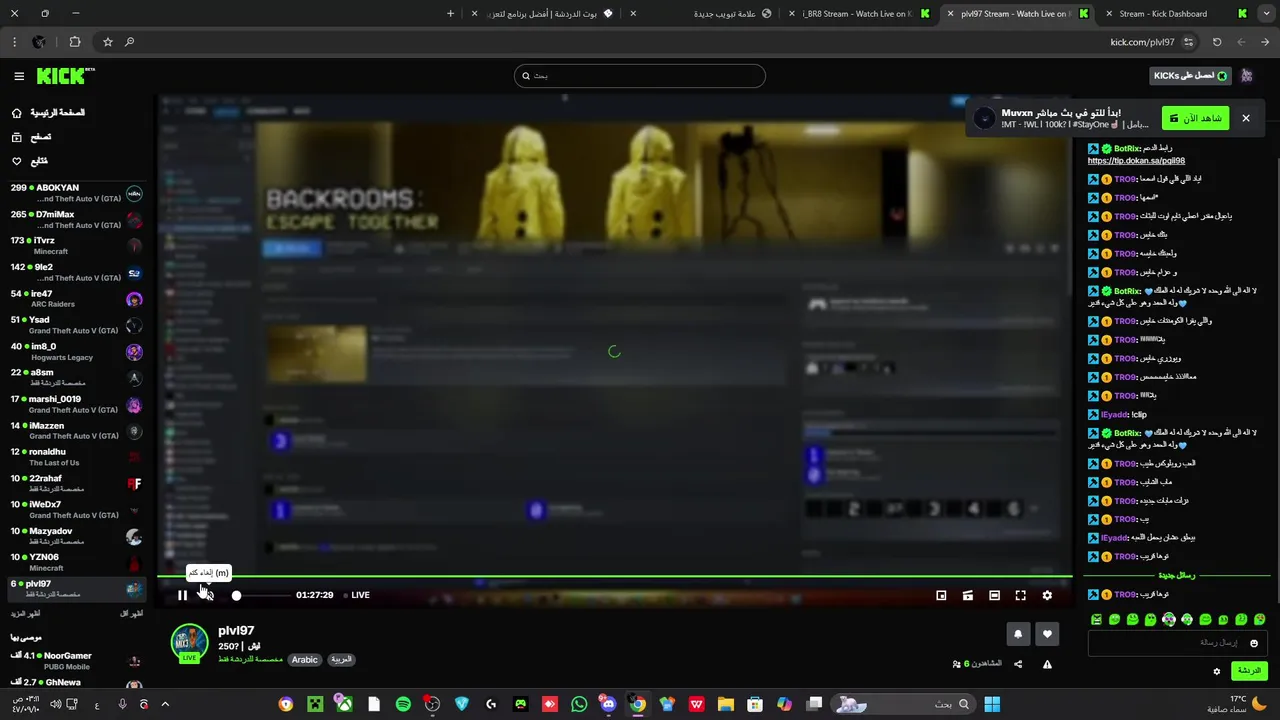Share the plvl97 stream

[x=1018, y=664]
